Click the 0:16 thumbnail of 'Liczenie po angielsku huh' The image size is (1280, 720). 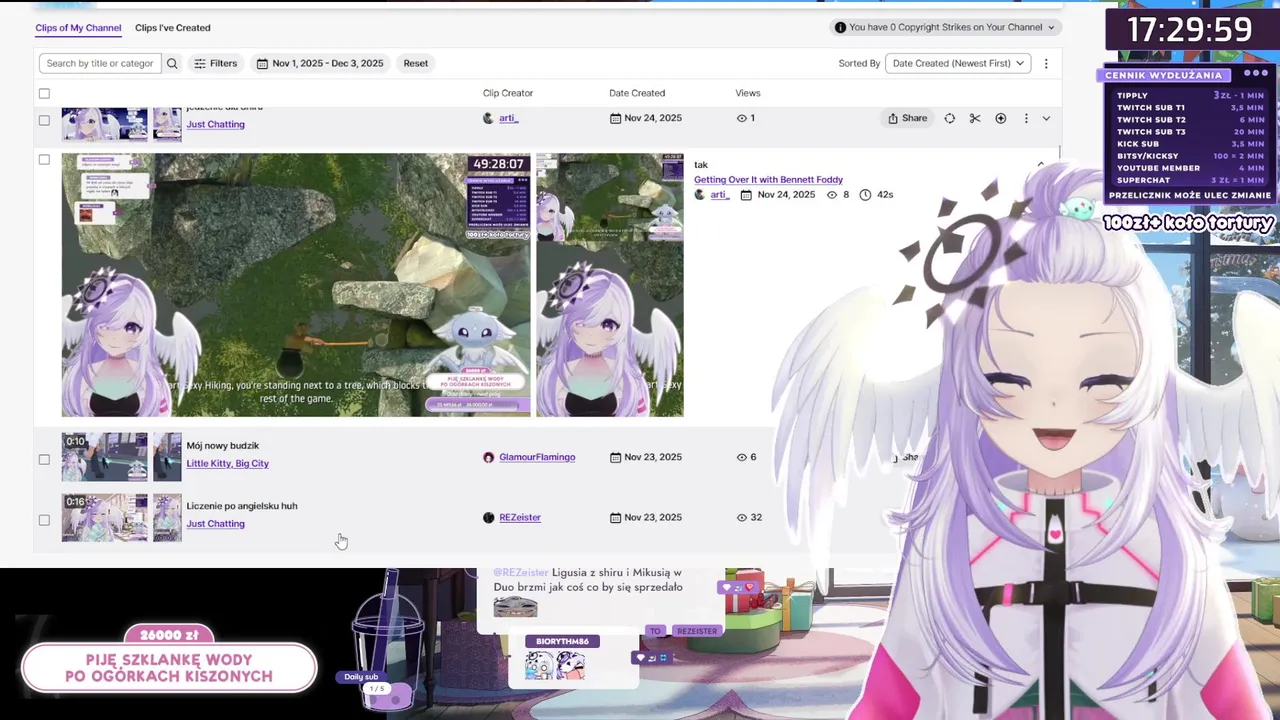tap(104, 517)
